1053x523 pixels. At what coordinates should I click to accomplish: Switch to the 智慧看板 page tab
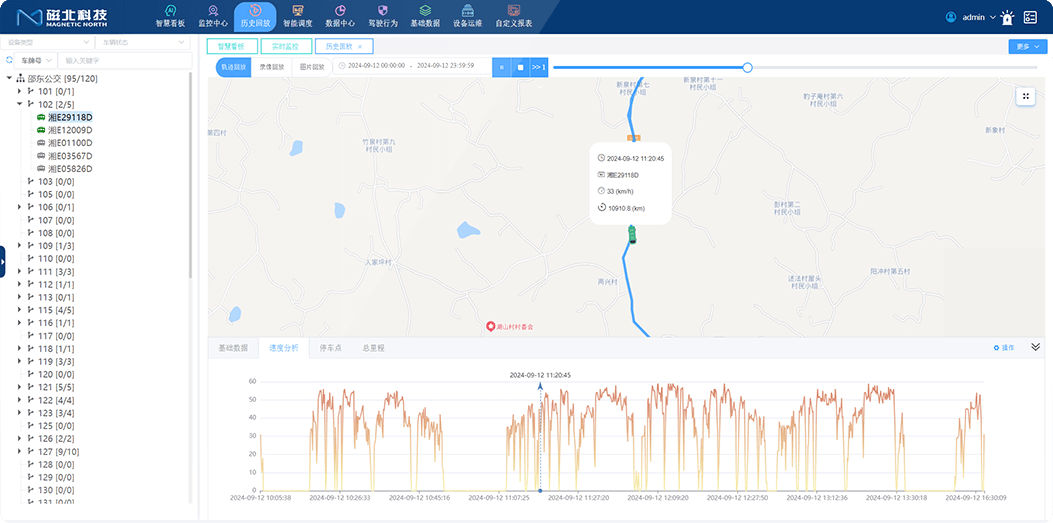(x=232, y=46)
